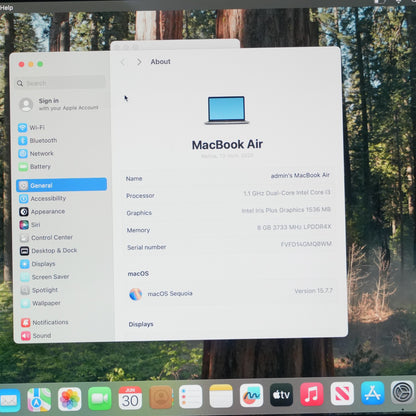Screen dimensions: 416x416
Task: Open the Battery settings pane
Action: coord(34,166)
